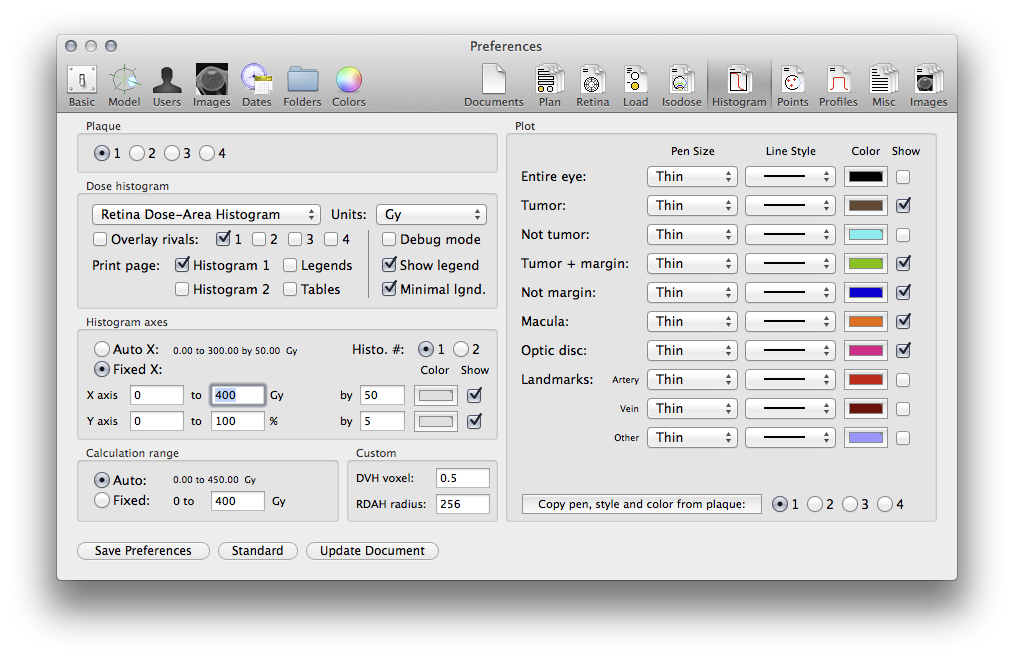Click the Save Preferences button
Image resolution: width=1014 pixels, height=659 pixels.
coord(143,551)
